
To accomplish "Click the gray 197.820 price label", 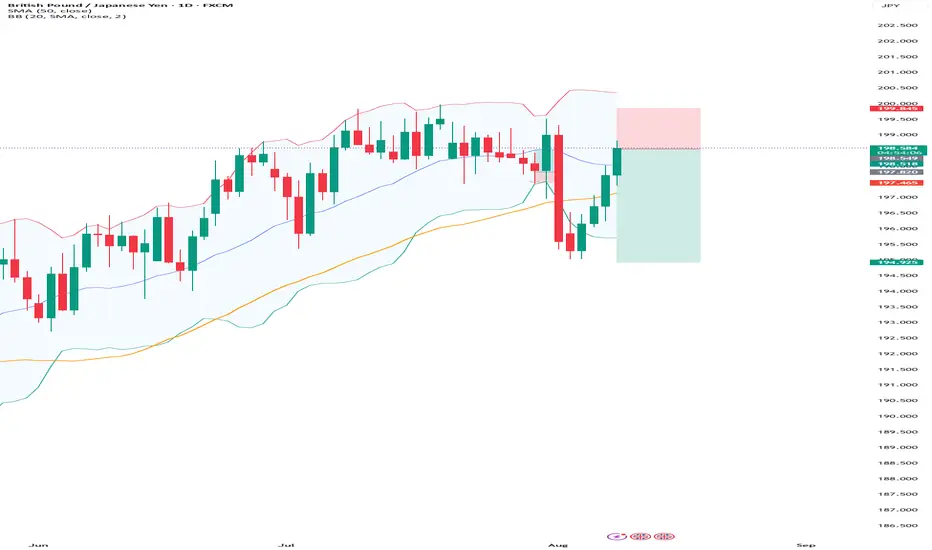I will pyautogui.click(x=896, y=172).
